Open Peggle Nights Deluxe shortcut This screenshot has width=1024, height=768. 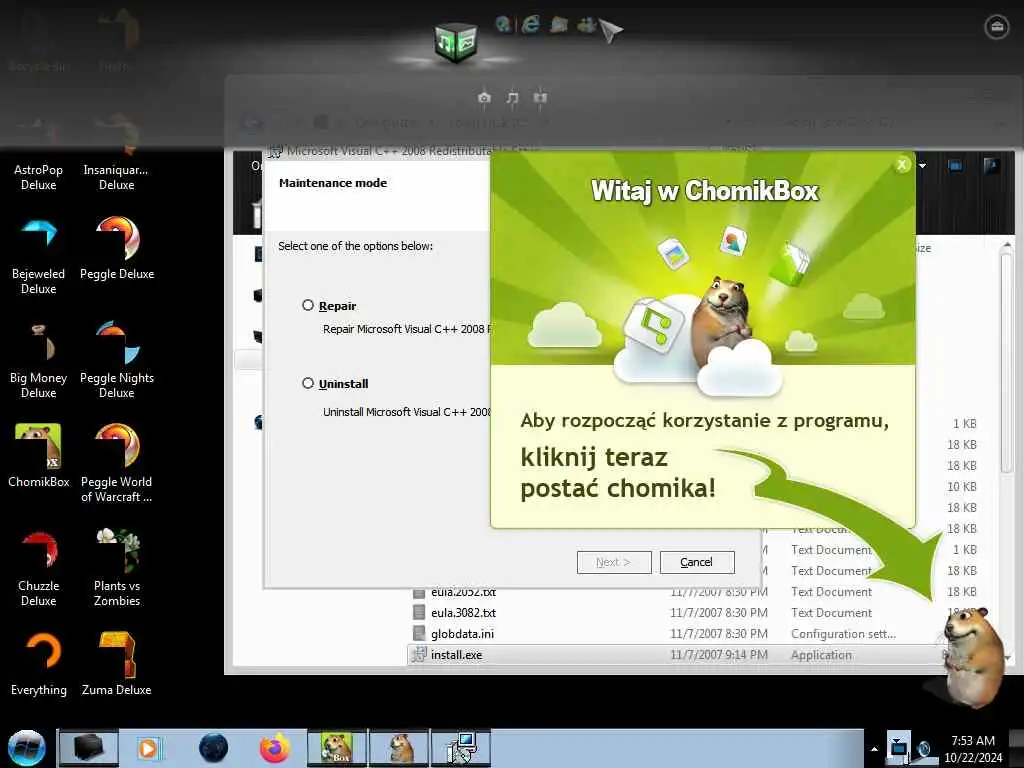[x=117, y=361]
